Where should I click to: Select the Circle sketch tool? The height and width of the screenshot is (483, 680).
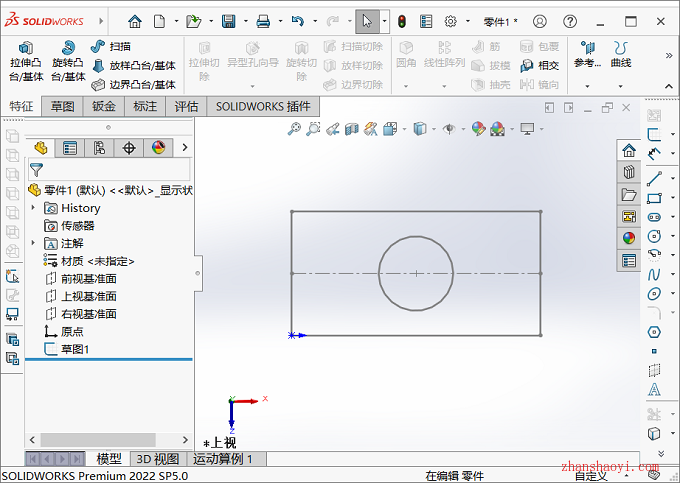click(x=654, y=236)
